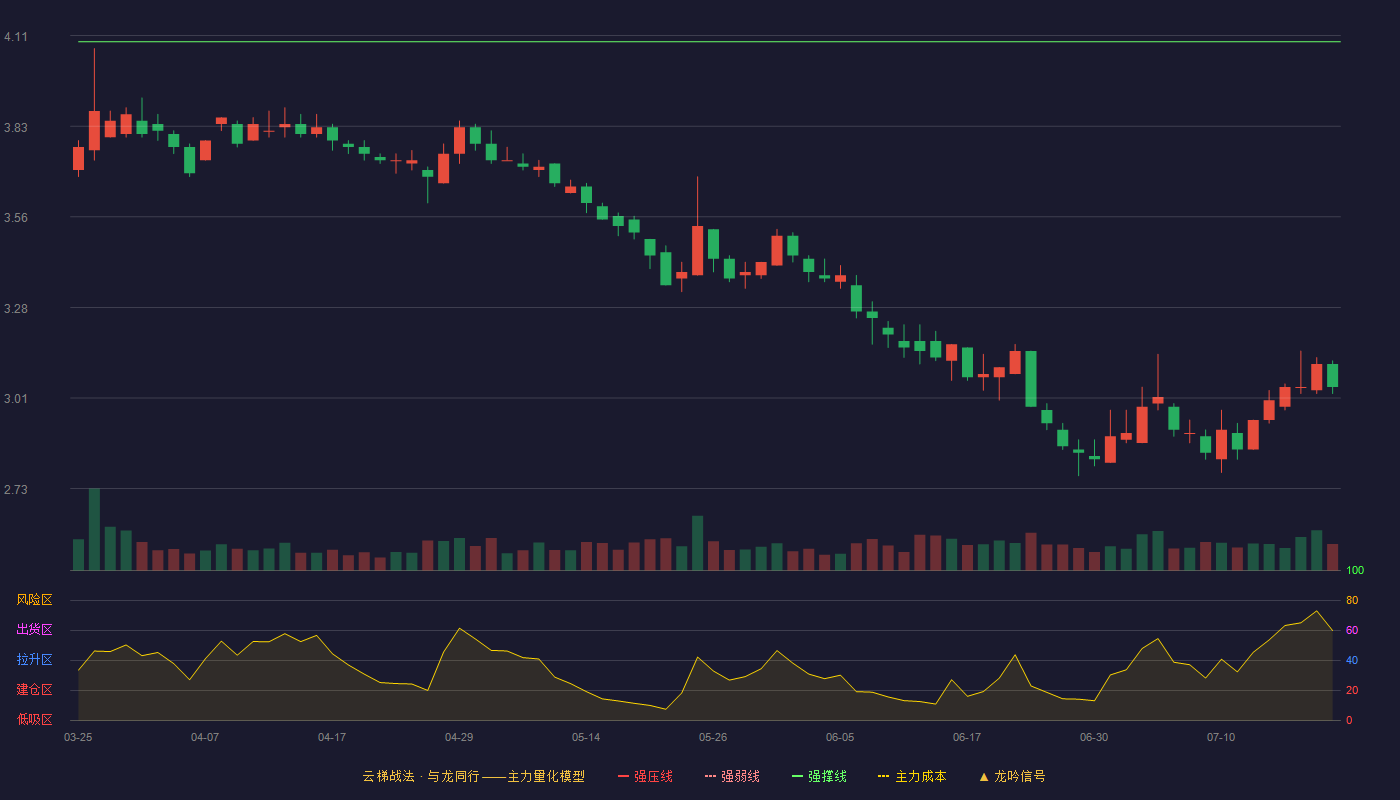
Task: Click the 3.01 price axis label
Action: (16, 399)
